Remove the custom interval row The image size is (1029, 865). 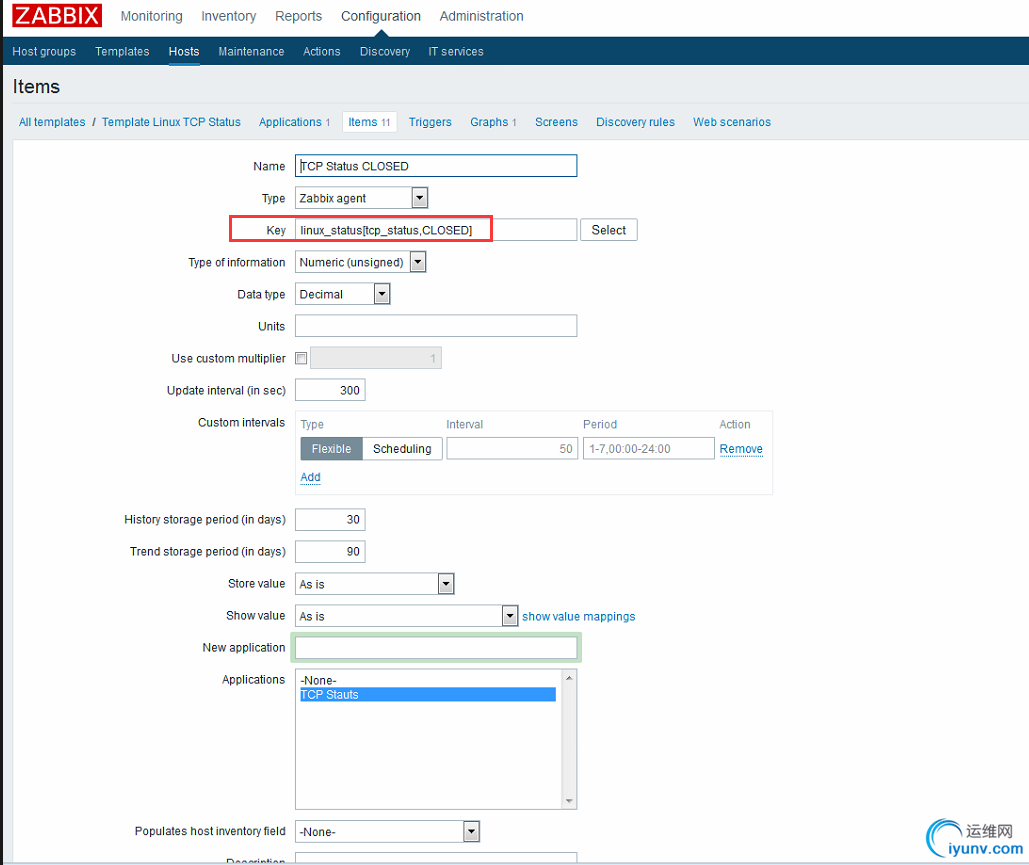(741, 449)
